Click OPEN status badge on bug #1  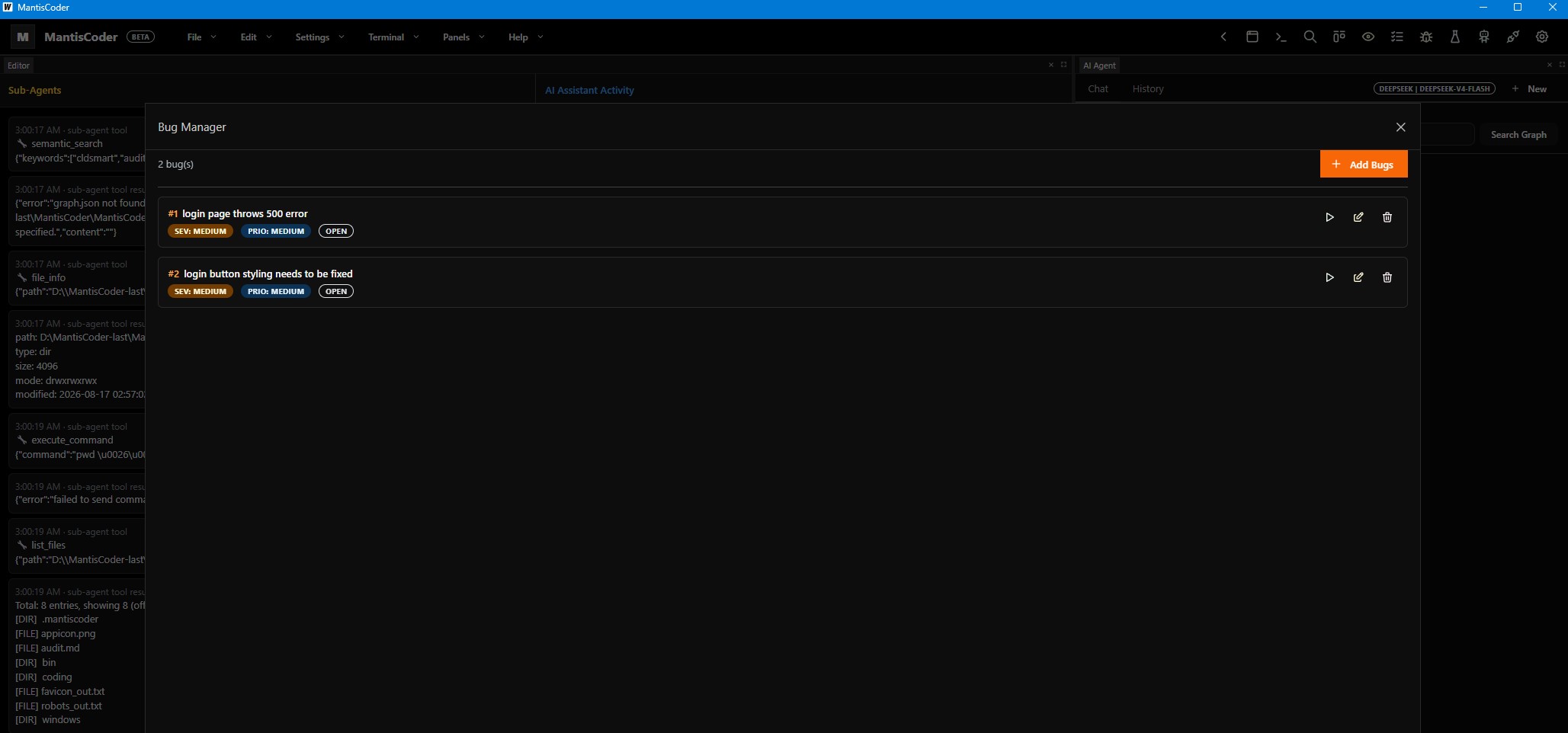point(336,231)
